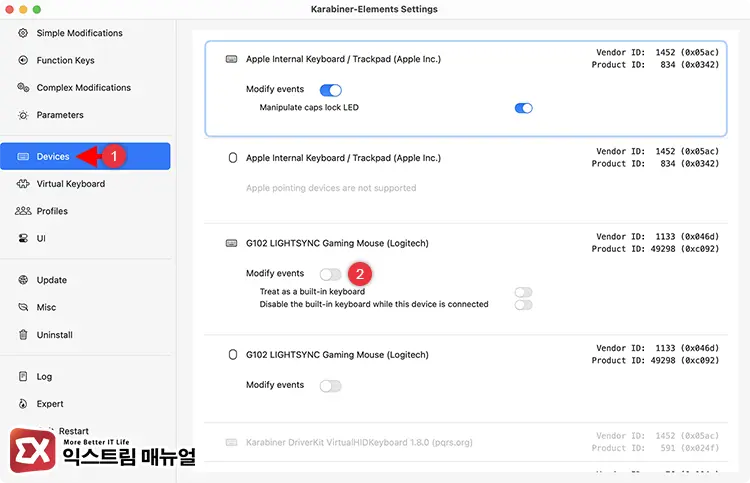This screenshot has height=483, width=750.
Task: Click the UI switch icon in sidebar
Action: 23,238
